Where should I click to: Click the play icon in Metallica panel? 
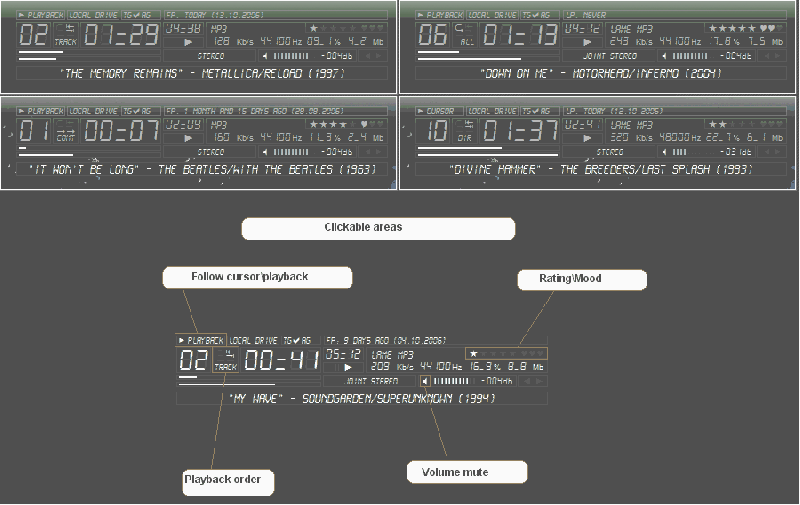tap(188, 42)
